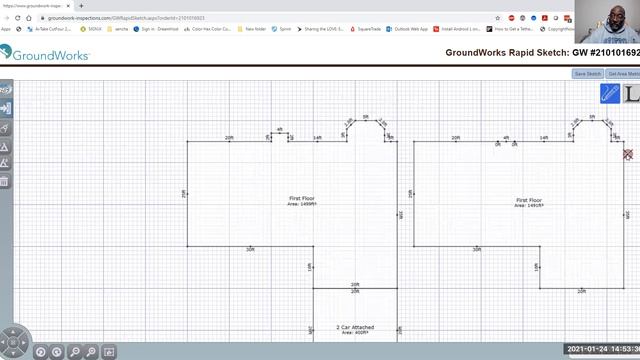Click the first zoom magnifier icon
Image resolution: width=640 pixels, height=360 pixels.
click(75, 351)
